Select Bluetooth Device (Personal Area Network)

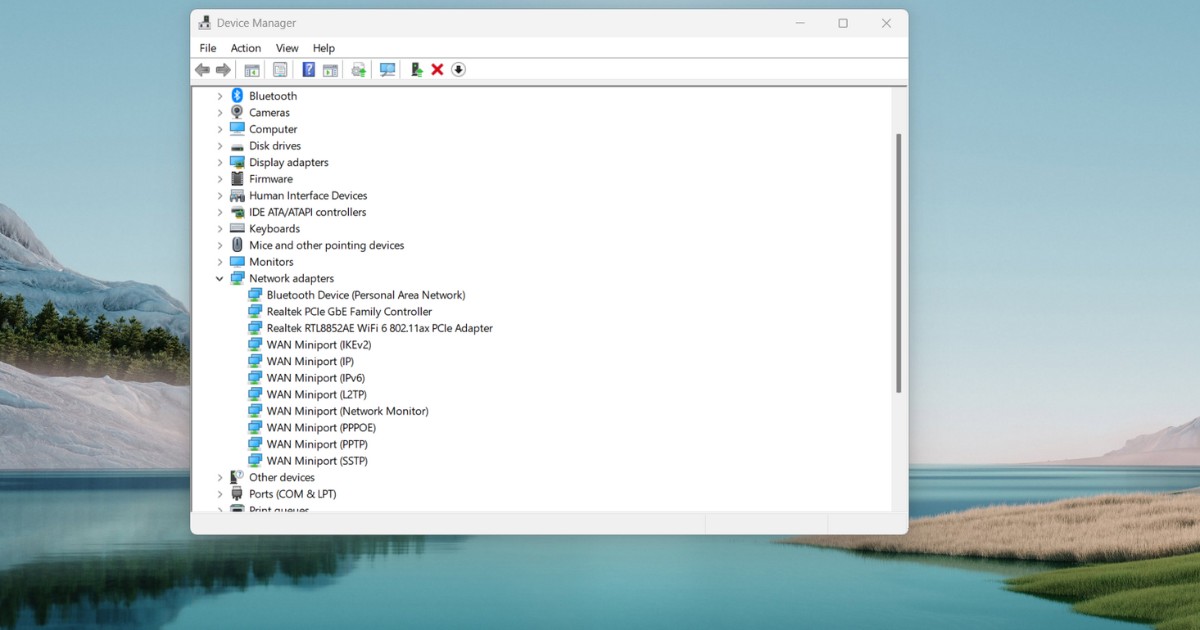(x=365, y=295)
